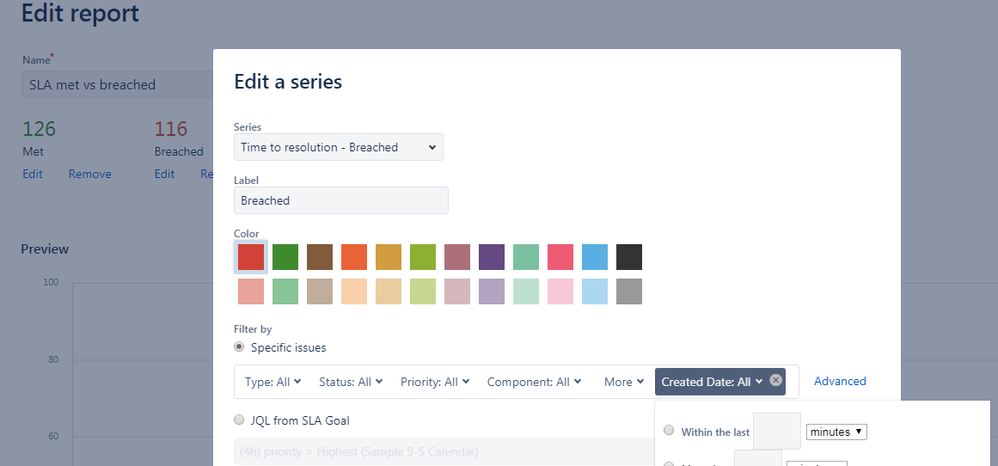Open the Series dropdown for Time to resolution
Screen dimensions: 998x466
[x=339, y=147]
